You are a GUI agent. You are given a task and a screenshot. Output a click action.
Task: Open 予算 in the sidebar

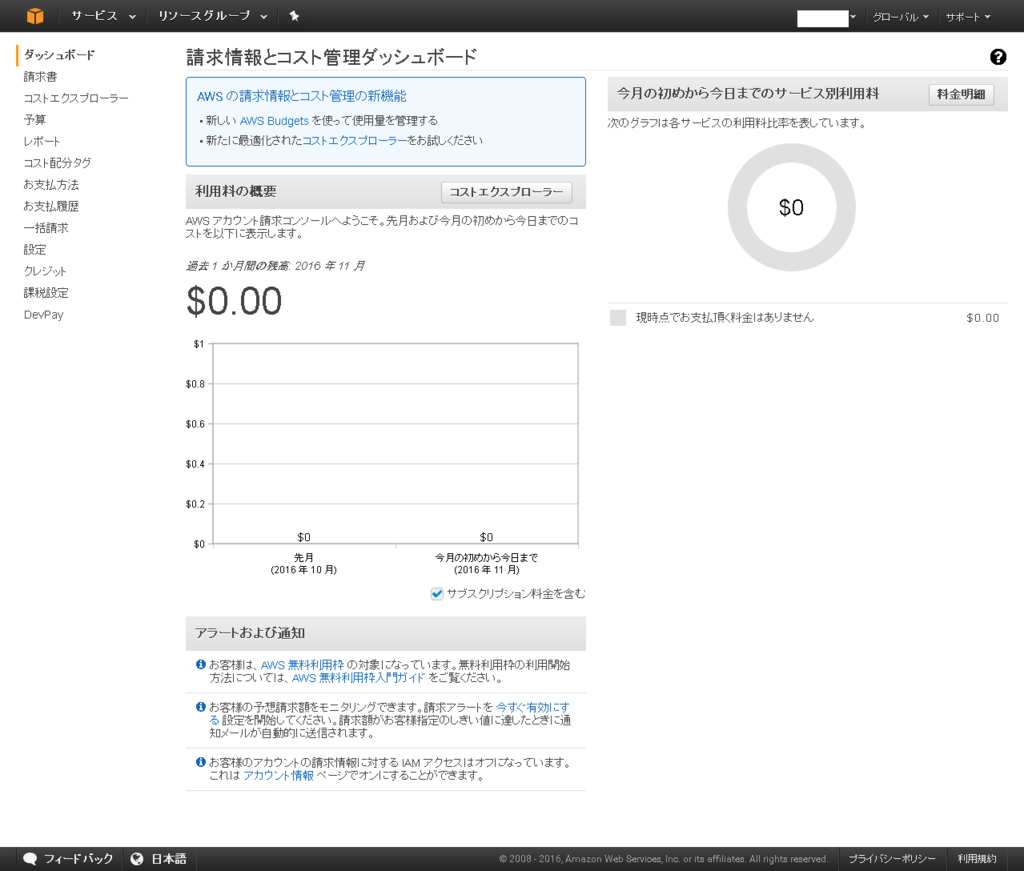(x=35, y=119)
